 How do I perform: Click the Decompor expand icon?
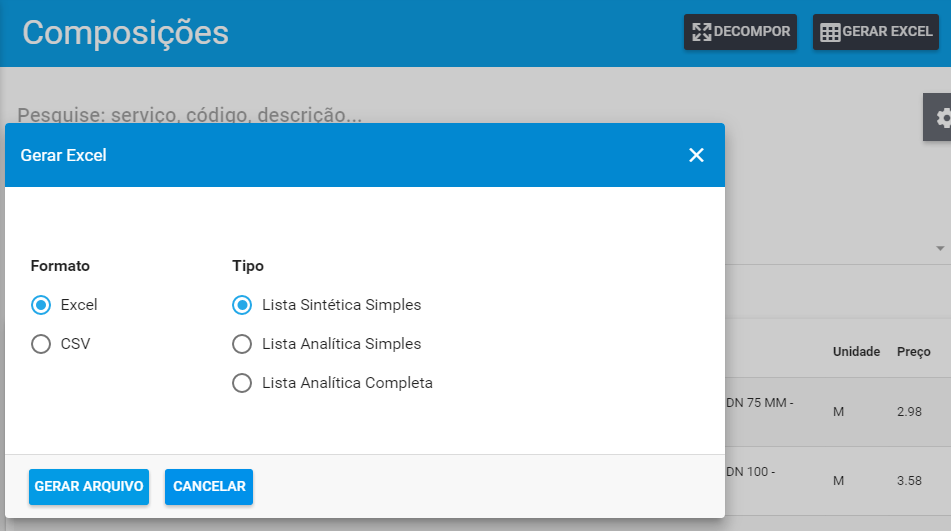click(702, 32)
